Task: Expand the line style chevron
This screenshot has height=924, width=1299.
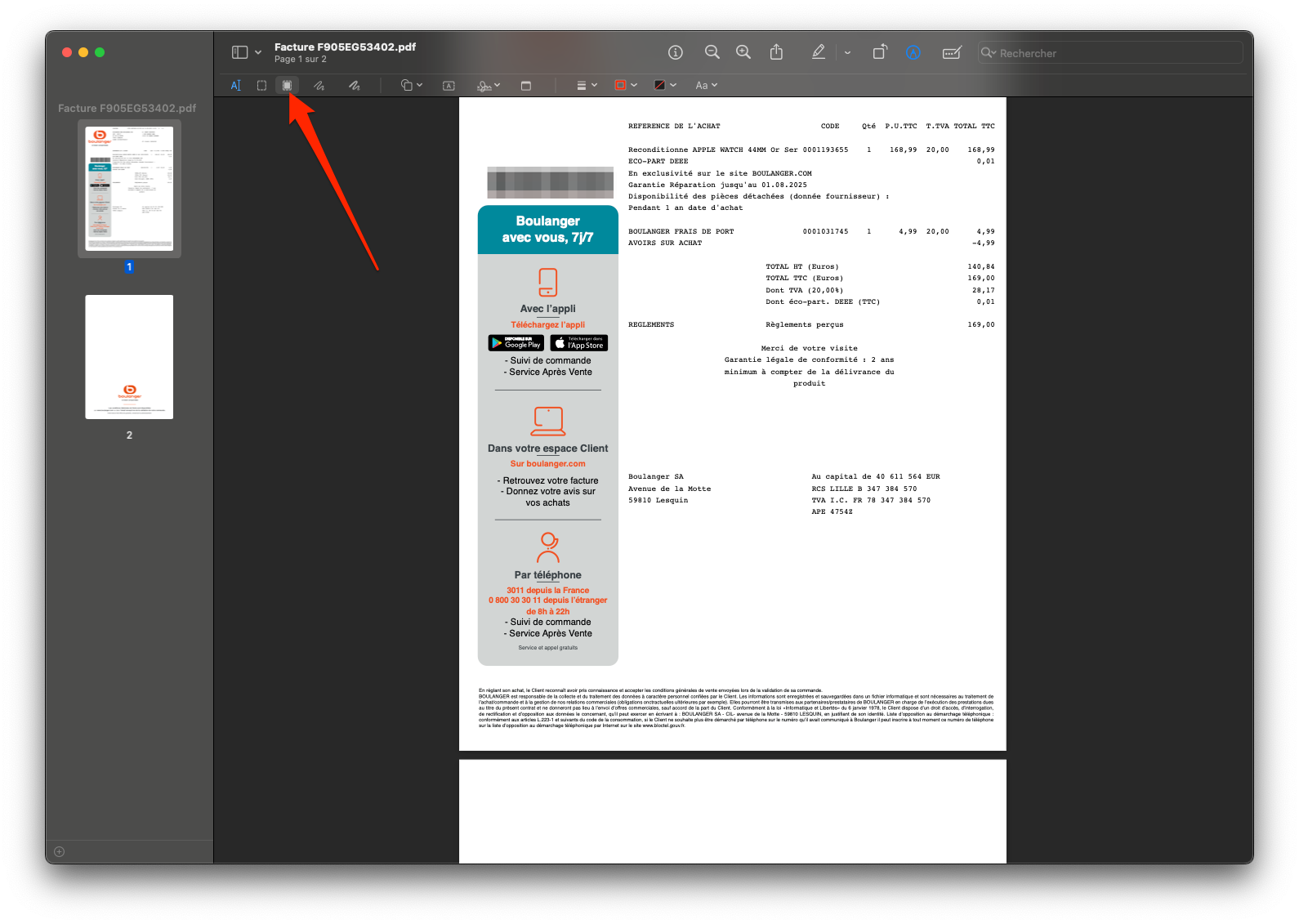Action: (595, 85)
